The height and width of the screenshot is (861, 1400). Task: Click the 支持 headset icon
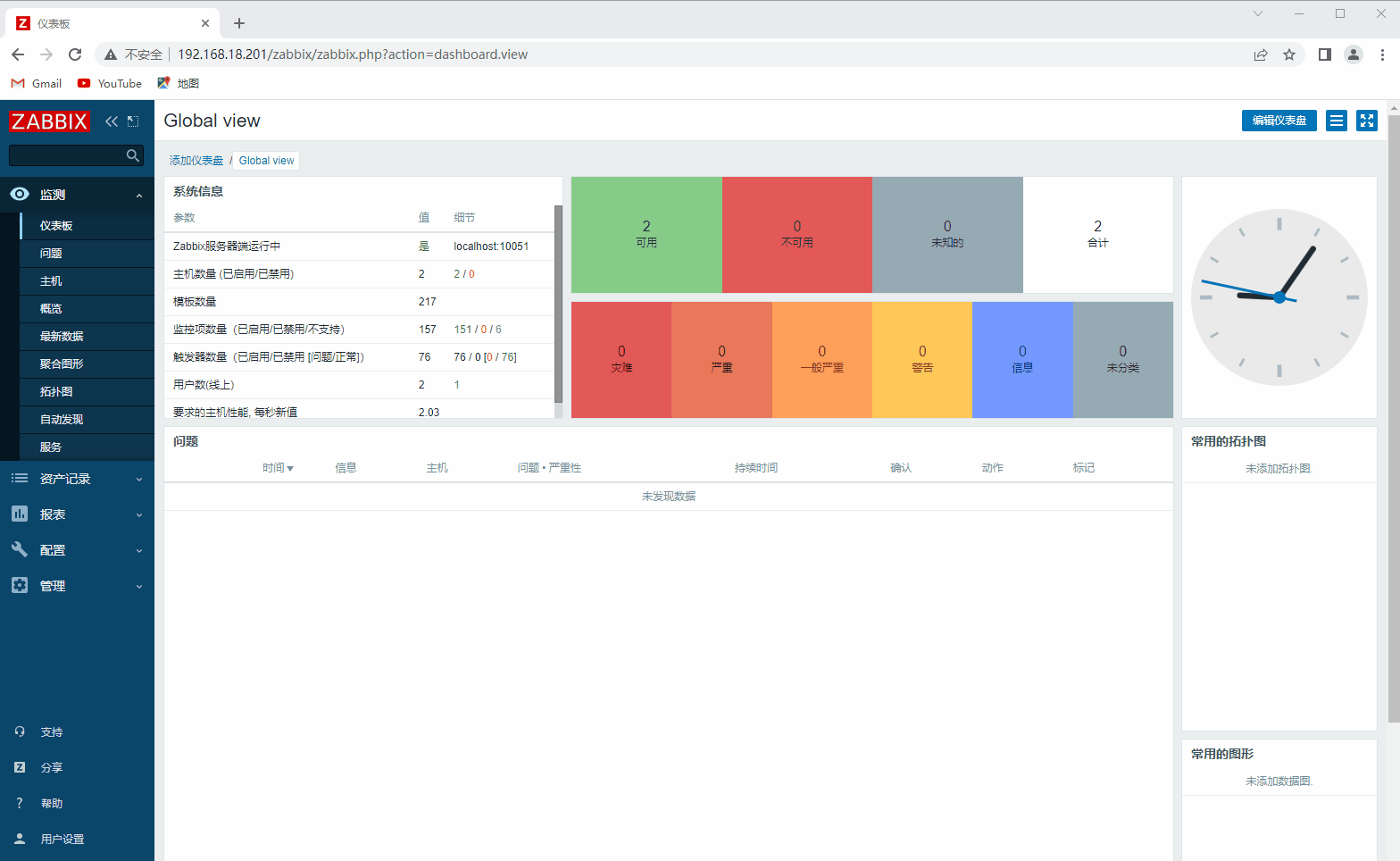click(20, 731)
